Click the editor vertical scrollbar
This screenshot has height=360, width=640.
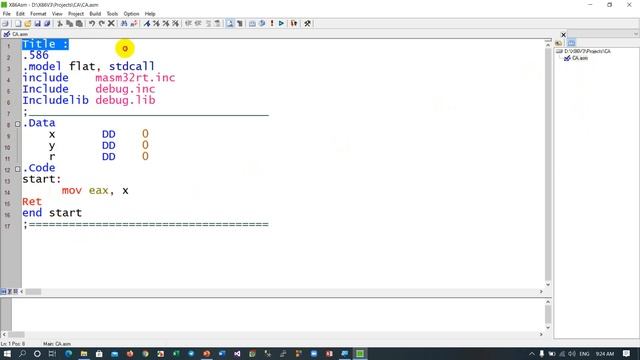(x=548, y=164)
